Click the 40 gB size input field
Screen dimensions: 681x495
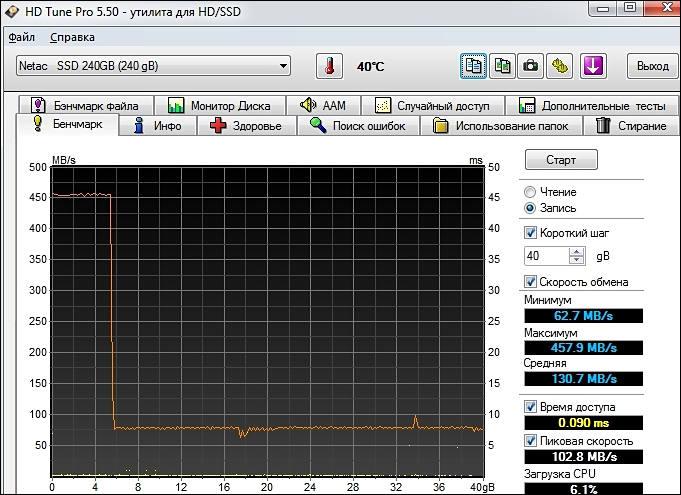point(546,256)
